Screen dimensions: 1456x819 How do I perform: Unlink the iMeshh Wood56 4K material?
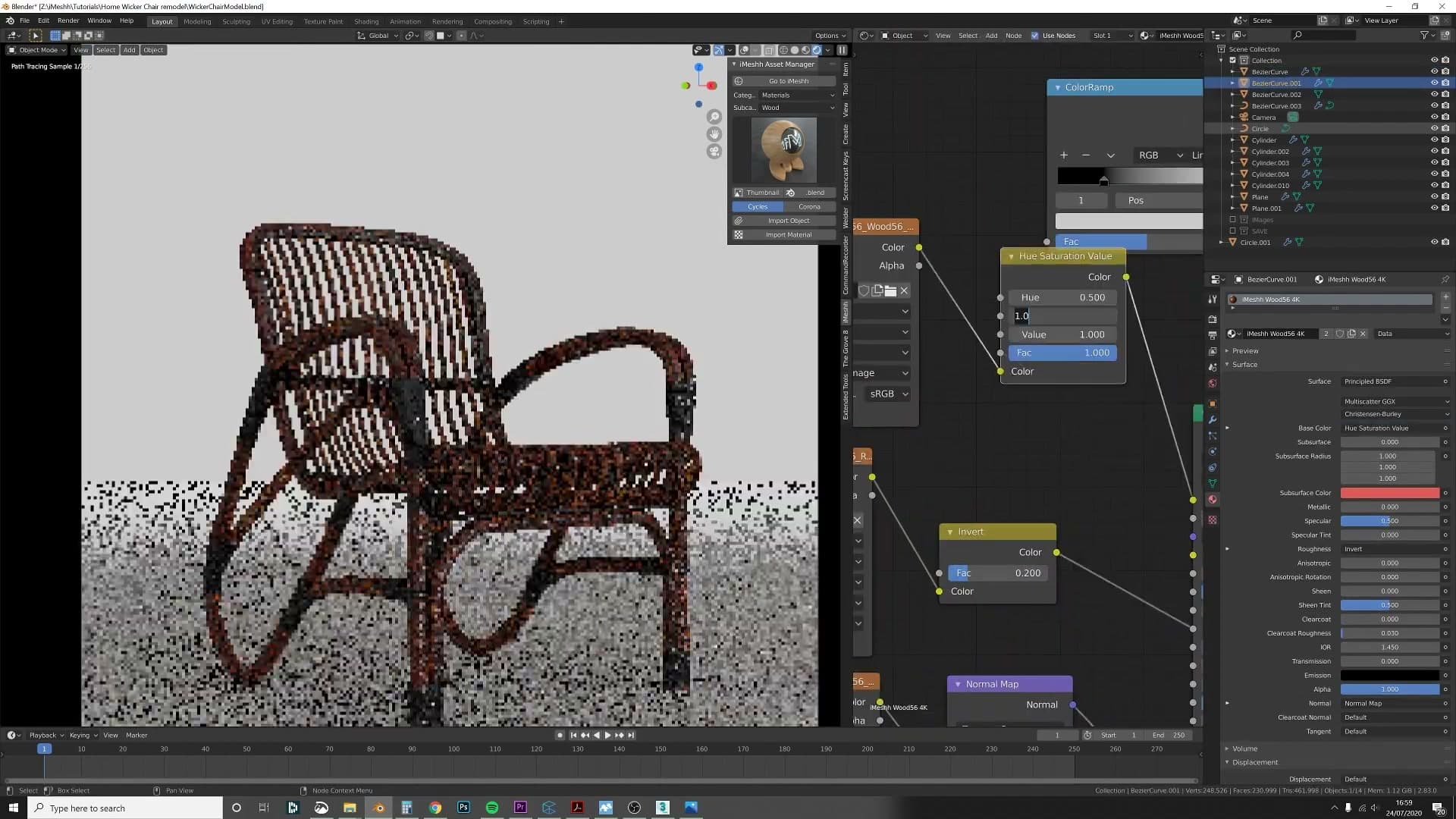tap(1363, 334)
